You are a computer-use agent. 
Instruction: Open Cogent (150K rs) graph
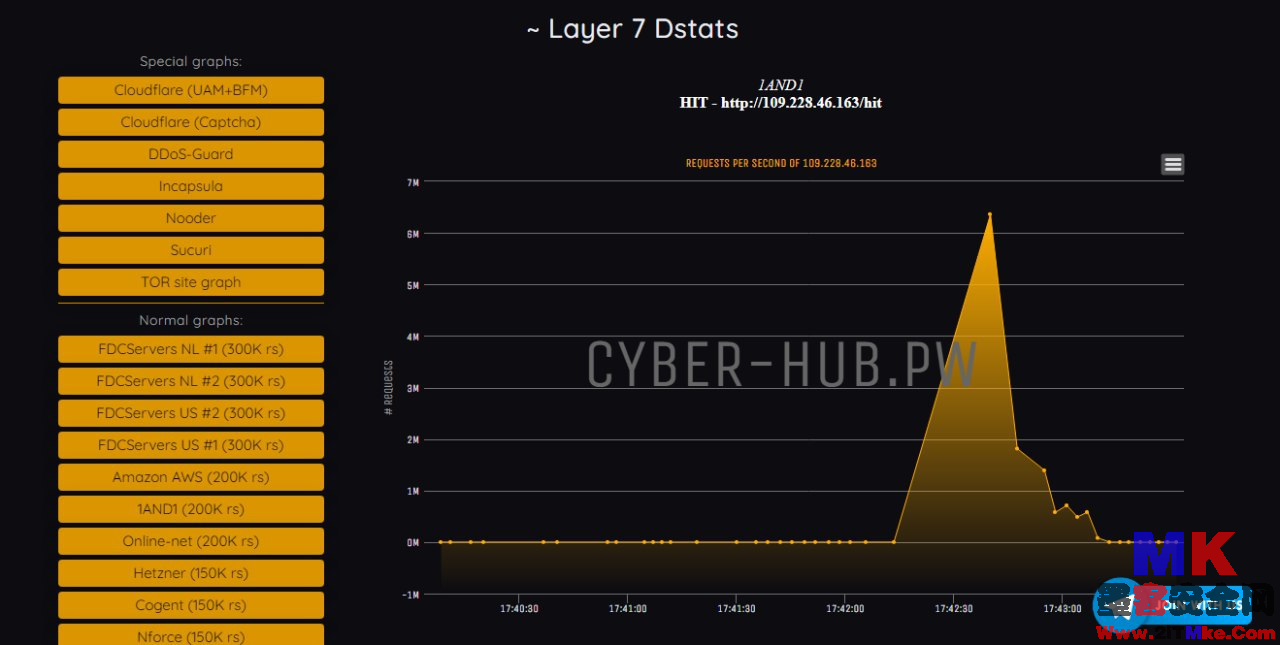191,605
